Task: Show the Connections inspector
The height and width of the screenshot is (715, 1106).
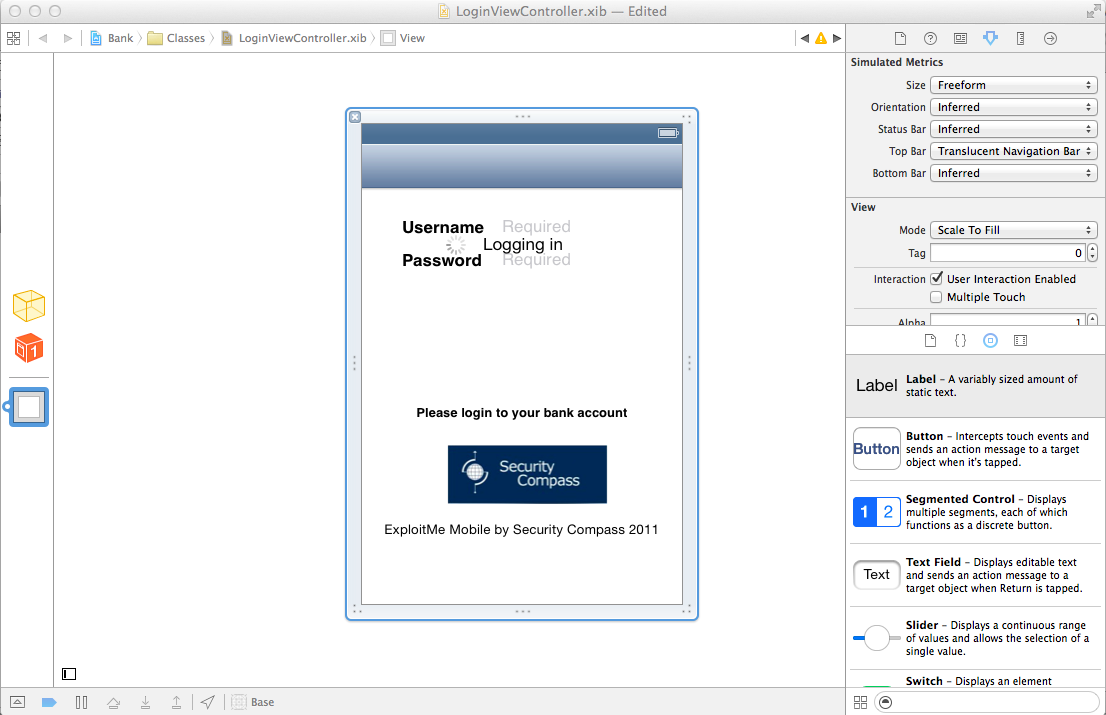Action: [1050, 38]
